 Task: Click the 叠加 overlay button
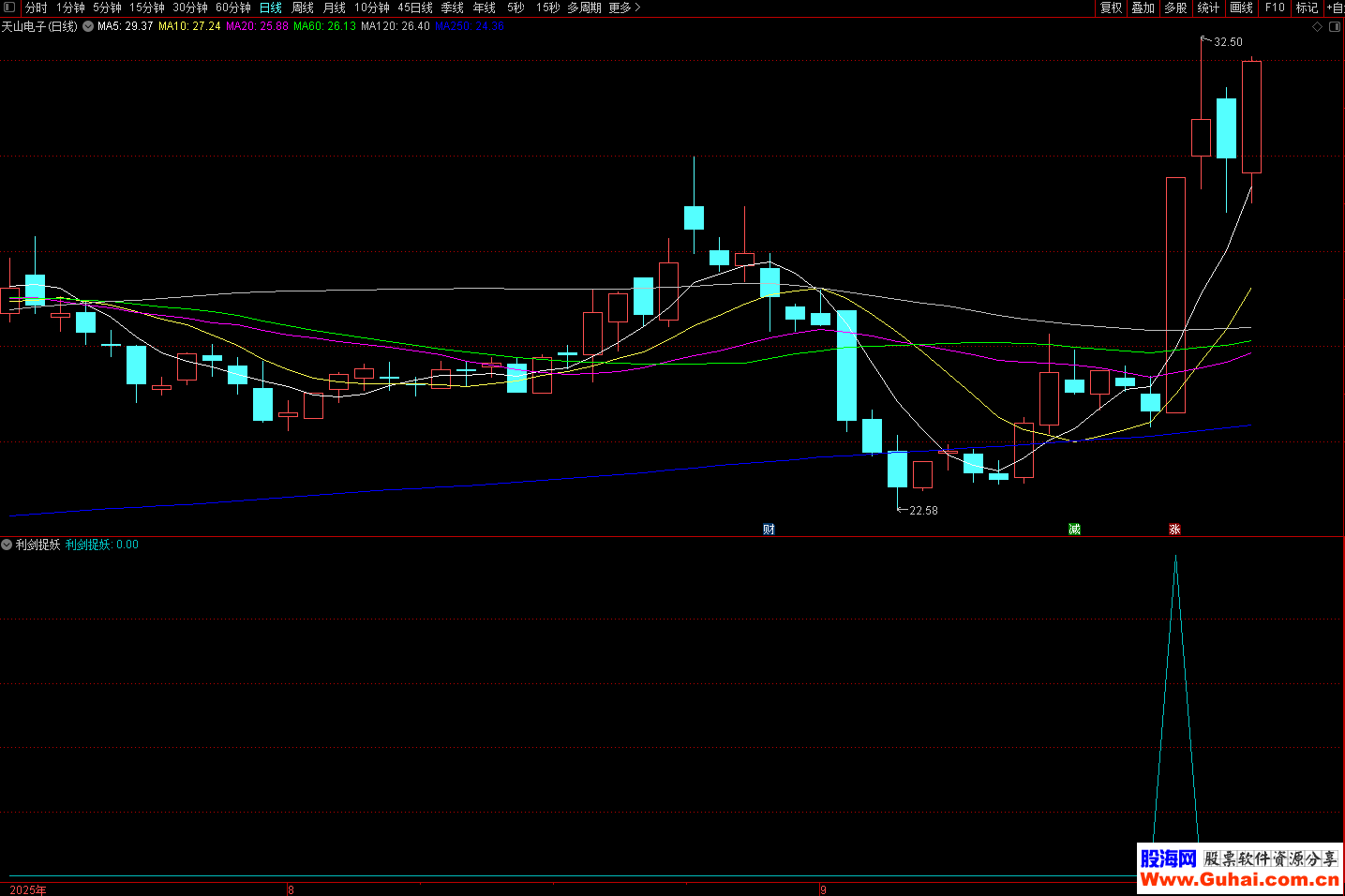point(1143,7)
